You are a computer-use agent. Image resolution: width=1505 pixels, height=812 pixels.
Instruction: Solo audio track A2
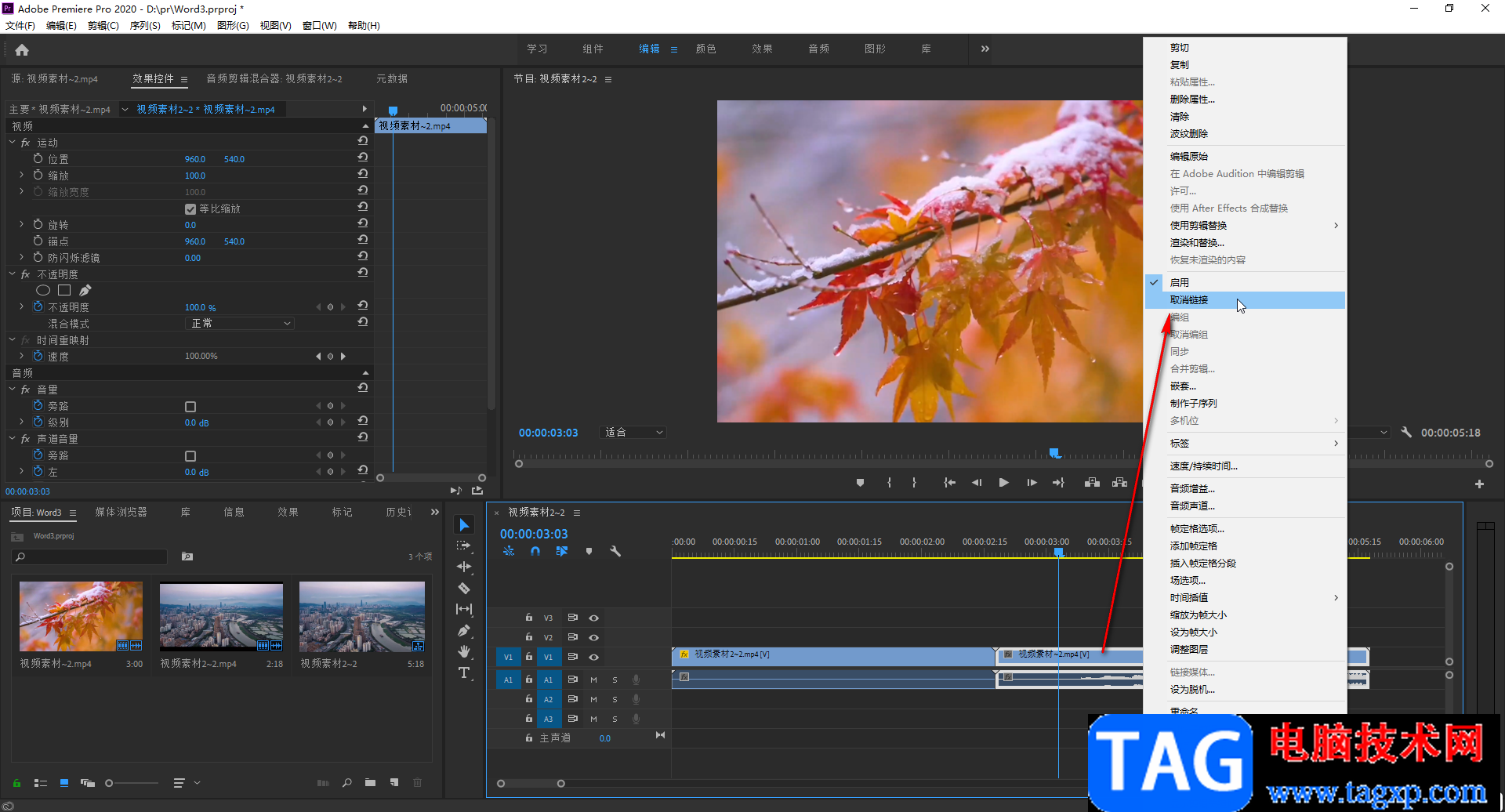click(615, 699)
